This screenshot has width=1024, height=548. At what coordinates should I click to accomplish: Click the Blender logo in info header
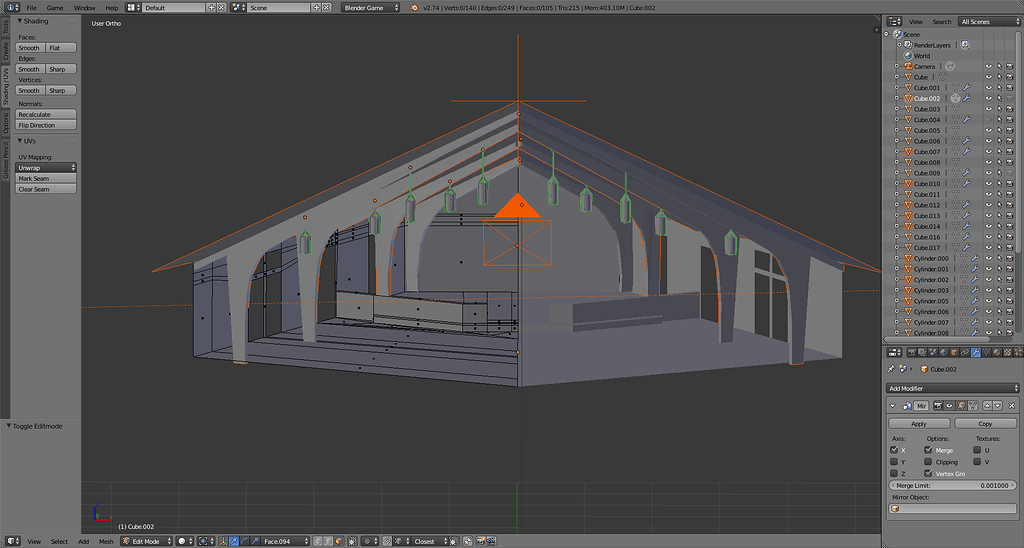[x=415, y=8]
